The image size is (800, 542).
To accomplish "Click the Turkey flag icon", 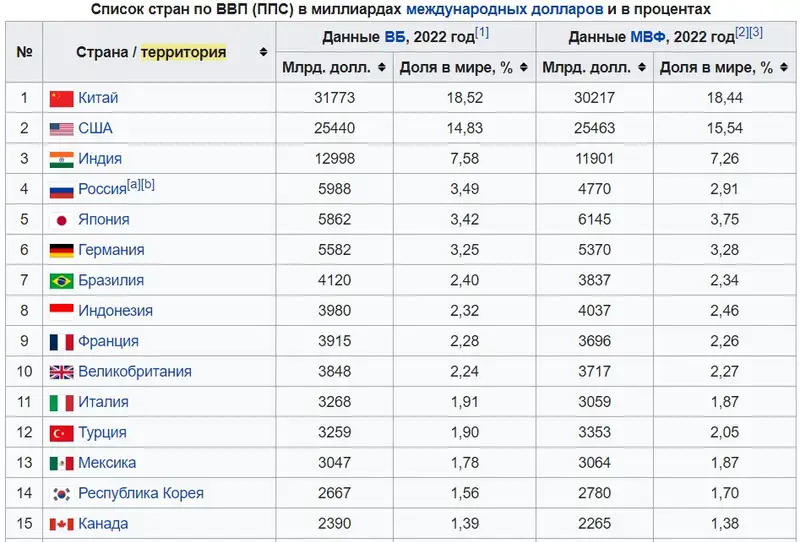I will tap(62, 433).
